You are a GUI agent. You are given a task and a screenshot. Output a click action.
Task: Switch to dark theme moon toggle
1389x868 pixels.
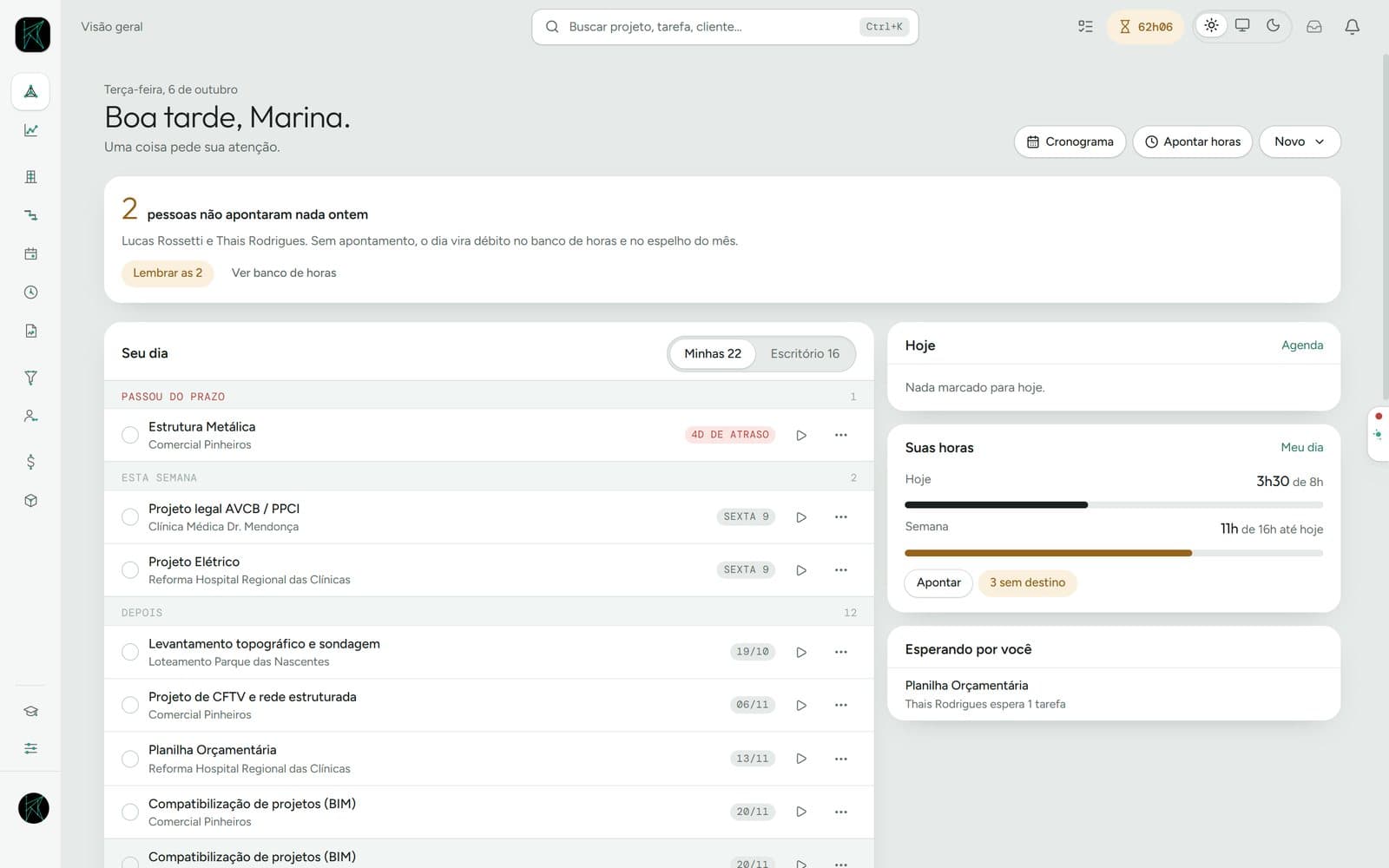pyautogui.click(x=1273, y=25)
